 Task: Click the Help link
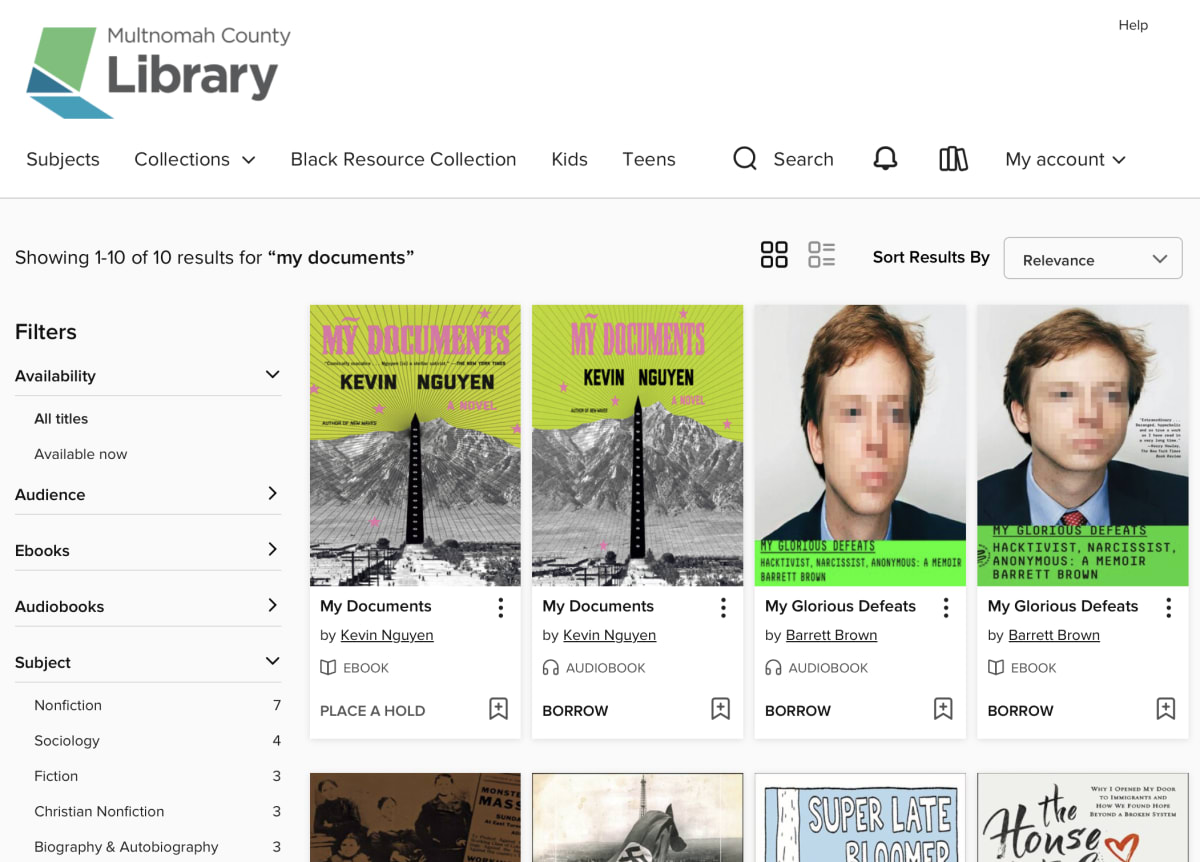pos(1133,25)
